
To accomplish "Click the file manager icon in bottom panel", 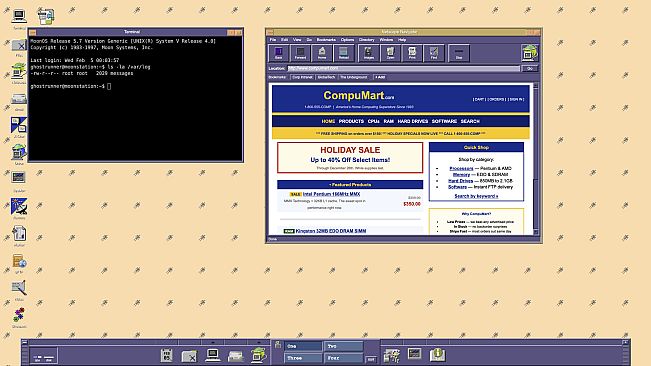I will (x=189, y=356).
